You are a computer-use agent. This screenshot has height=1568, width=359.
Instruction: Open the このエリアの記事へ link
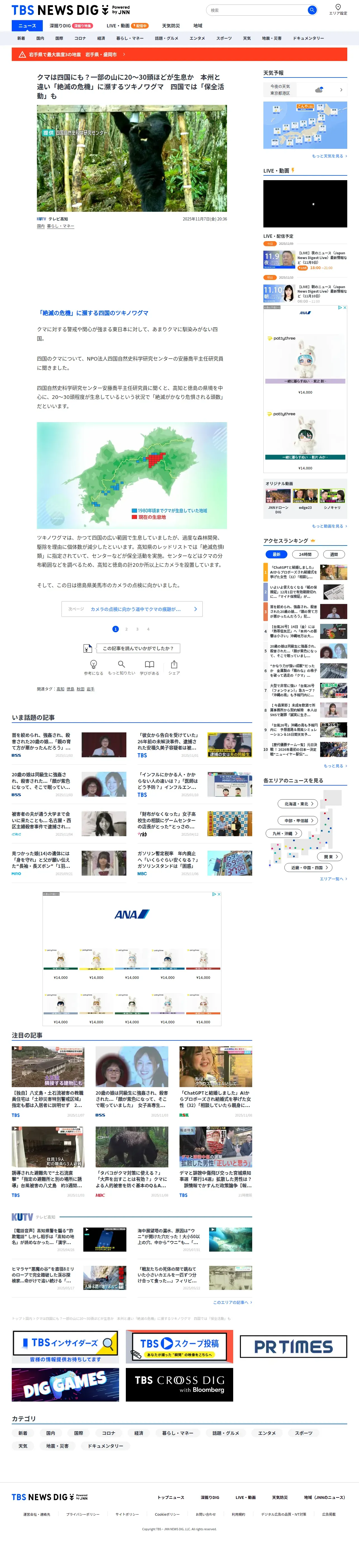[232, 1302]
